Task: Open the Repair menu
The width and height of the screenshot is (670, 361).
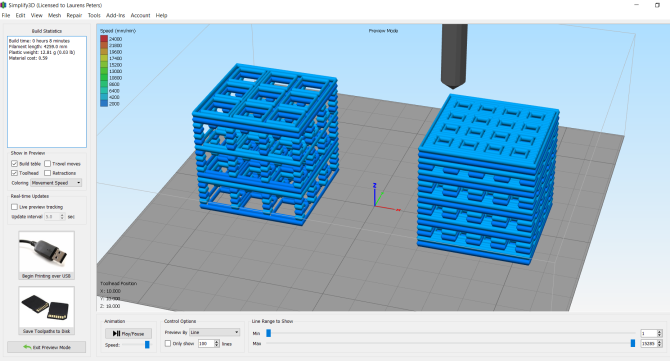Action: [74, 15]
